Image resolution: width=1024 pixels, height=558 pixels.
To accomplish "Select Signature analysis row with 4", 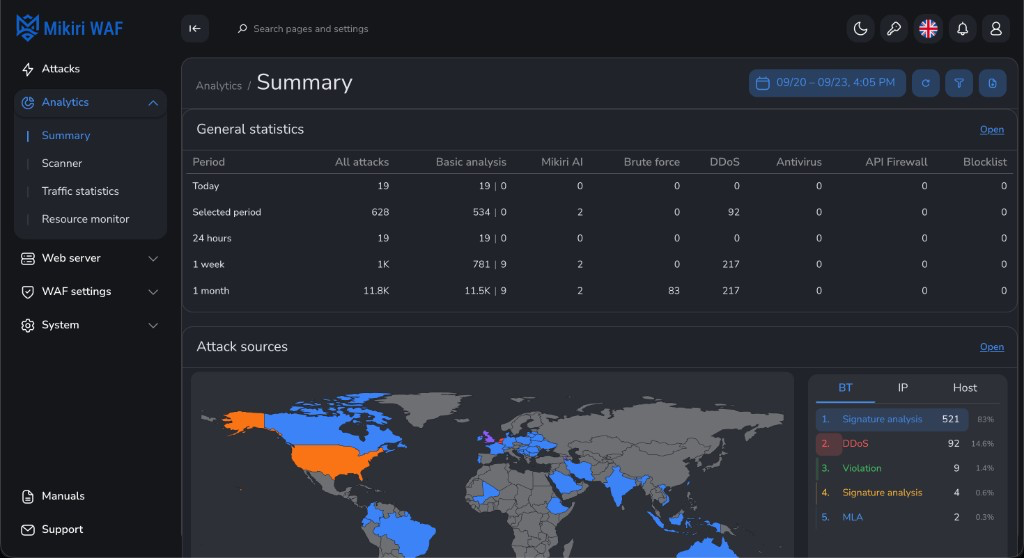I will 907,493.
